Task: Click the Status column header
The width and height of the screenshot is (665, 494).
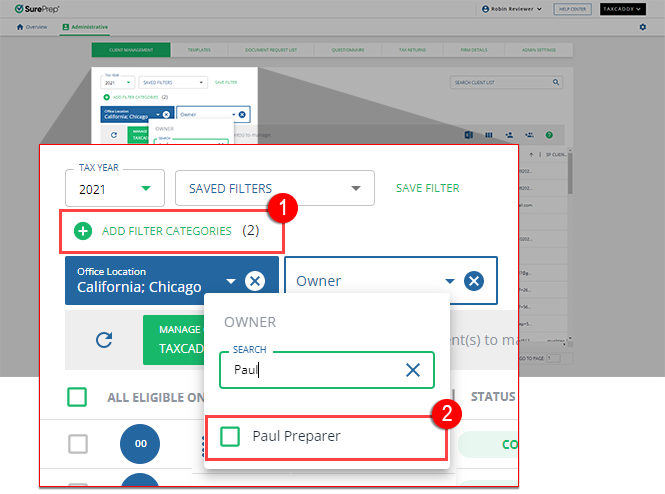Action: 493,396
